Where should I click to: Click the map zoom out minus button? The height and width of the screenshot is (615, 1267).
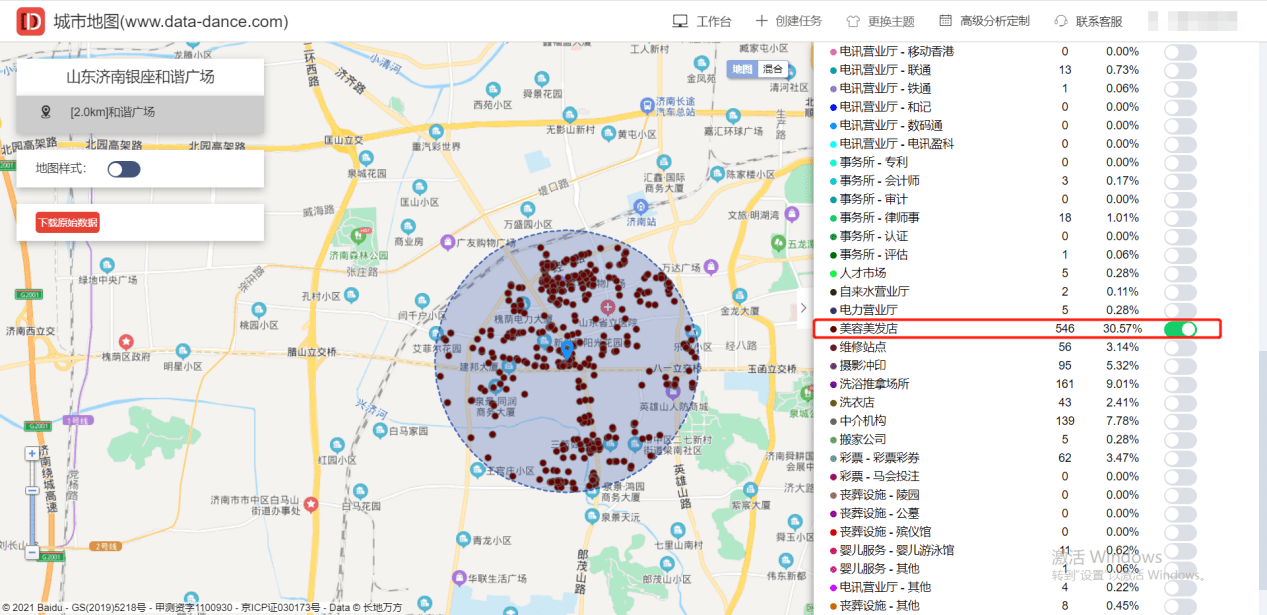point(32,552)
